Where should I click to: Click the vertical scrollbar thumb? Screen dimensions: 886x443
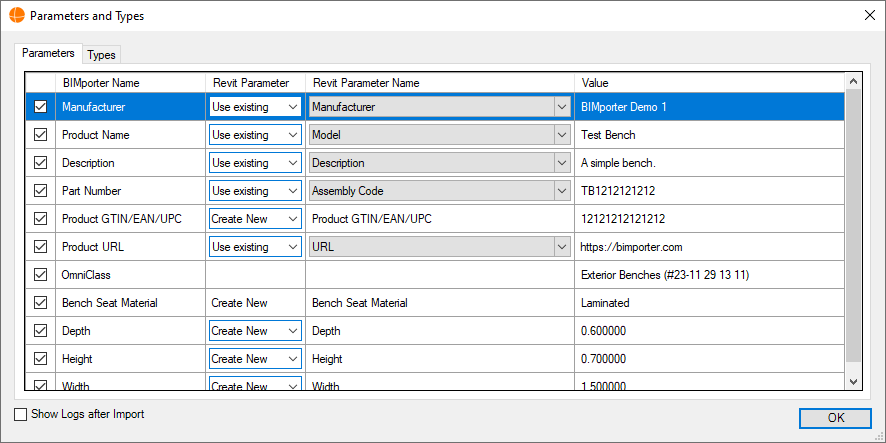(853, 226)
